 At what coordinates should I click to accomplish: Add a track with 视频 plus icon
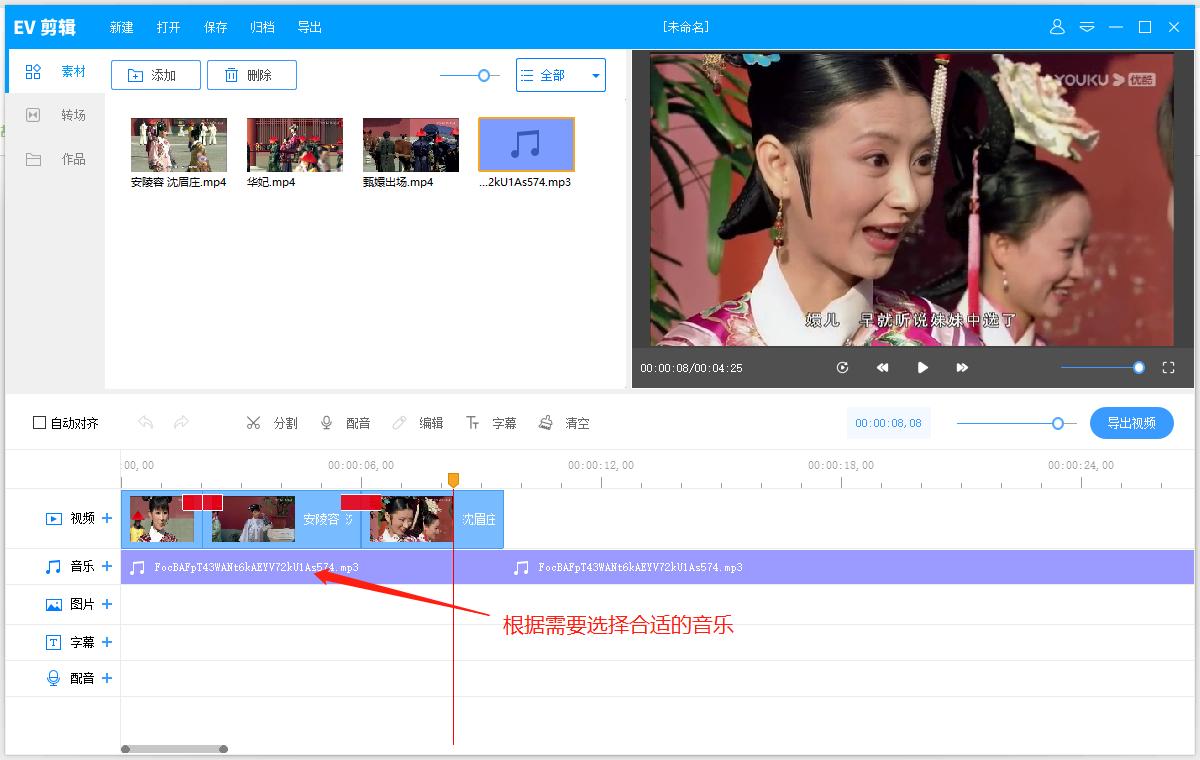tap(107, 518)
